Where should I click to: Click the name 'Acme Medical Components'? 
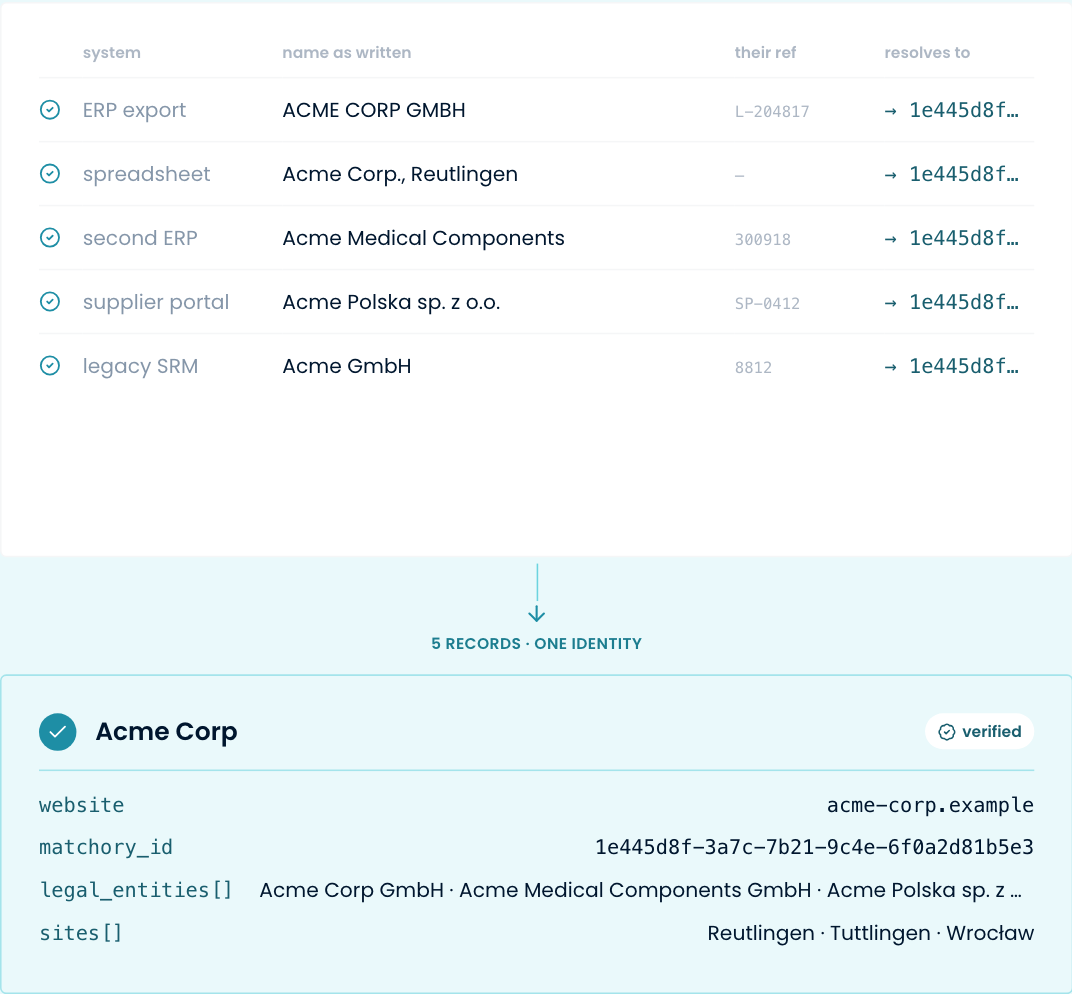tap(423, 238)
